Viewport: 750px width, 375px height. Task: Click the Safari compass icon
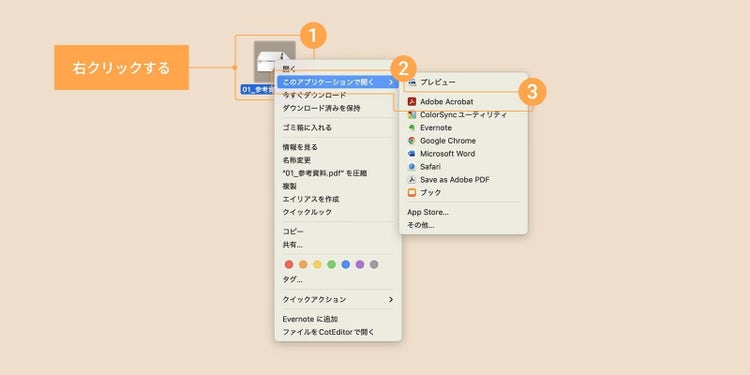click(x=411, y=166)
